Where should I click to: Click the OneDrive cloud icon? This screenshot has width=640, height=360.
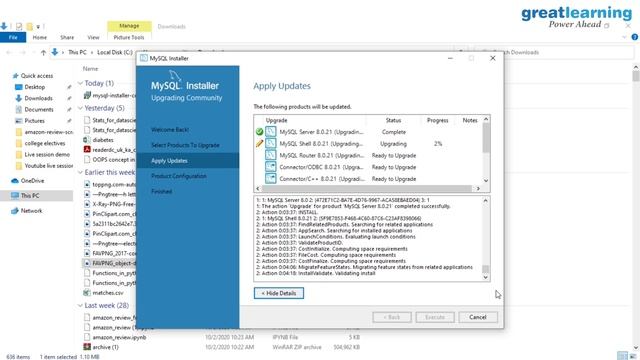15,180
